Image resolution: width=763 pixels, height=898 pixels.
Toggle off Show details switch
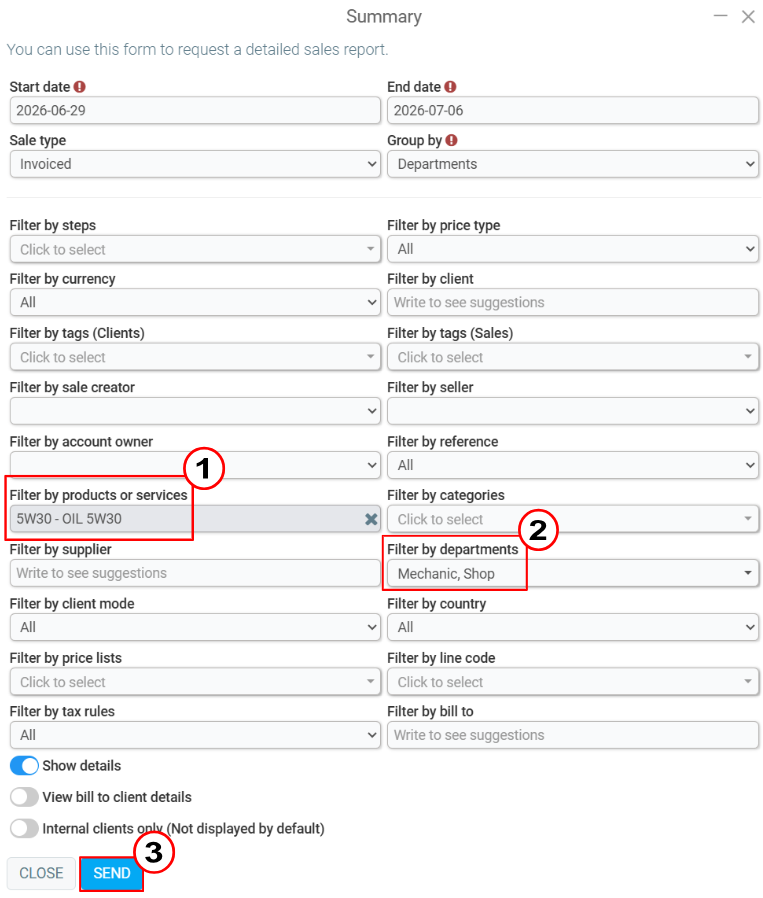click(x=24, y=766)
